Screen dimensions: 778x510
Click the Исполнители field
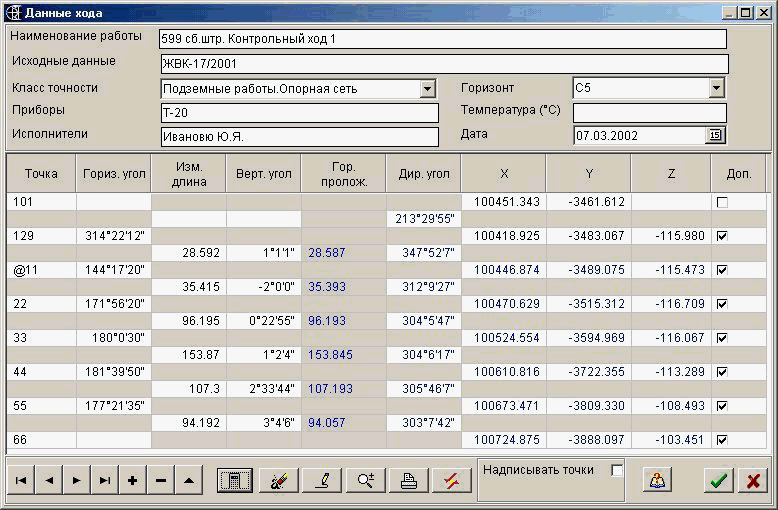(x=300, y=137)
